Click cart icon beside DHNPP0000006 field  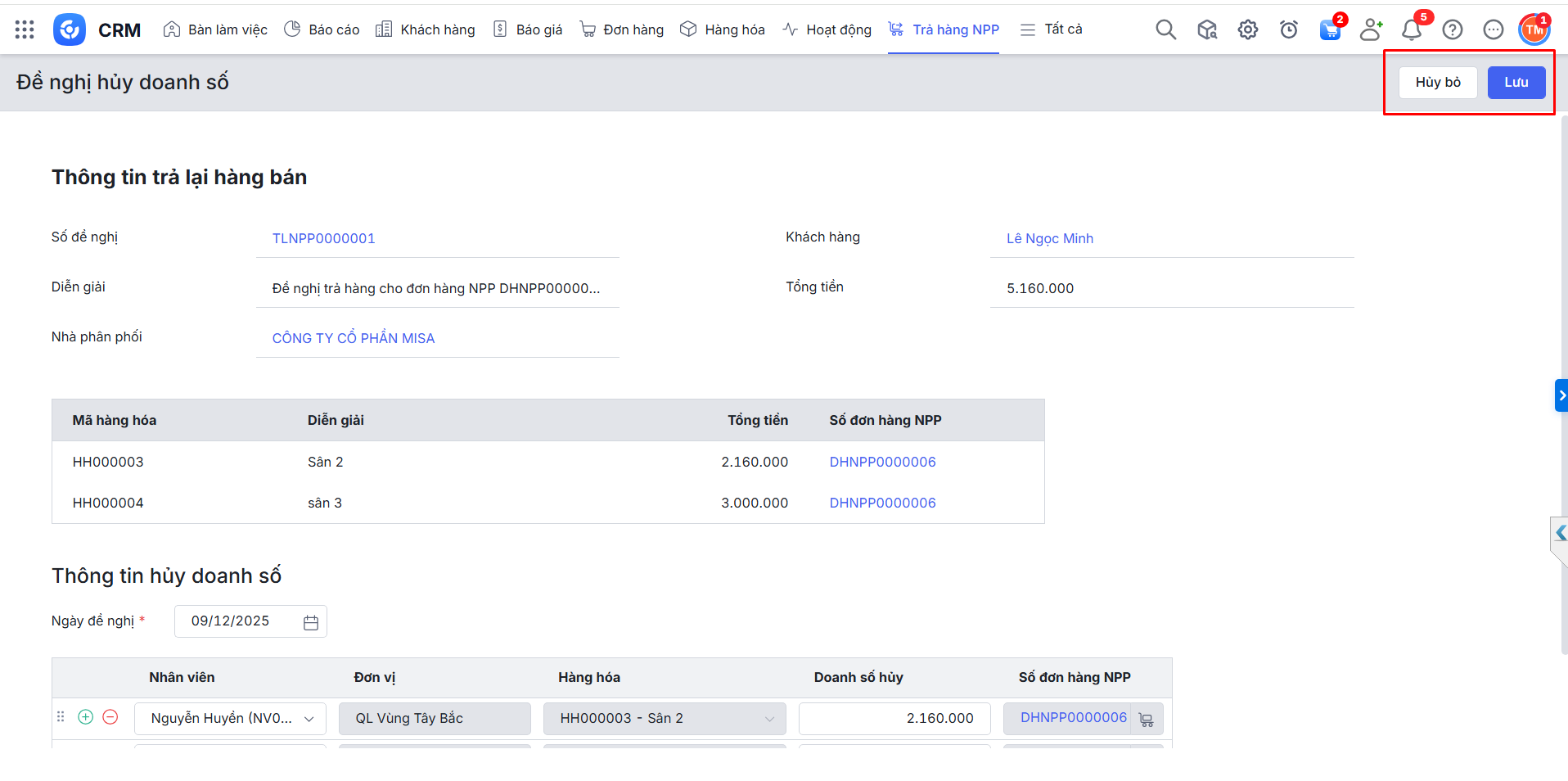pos(1146,720)
